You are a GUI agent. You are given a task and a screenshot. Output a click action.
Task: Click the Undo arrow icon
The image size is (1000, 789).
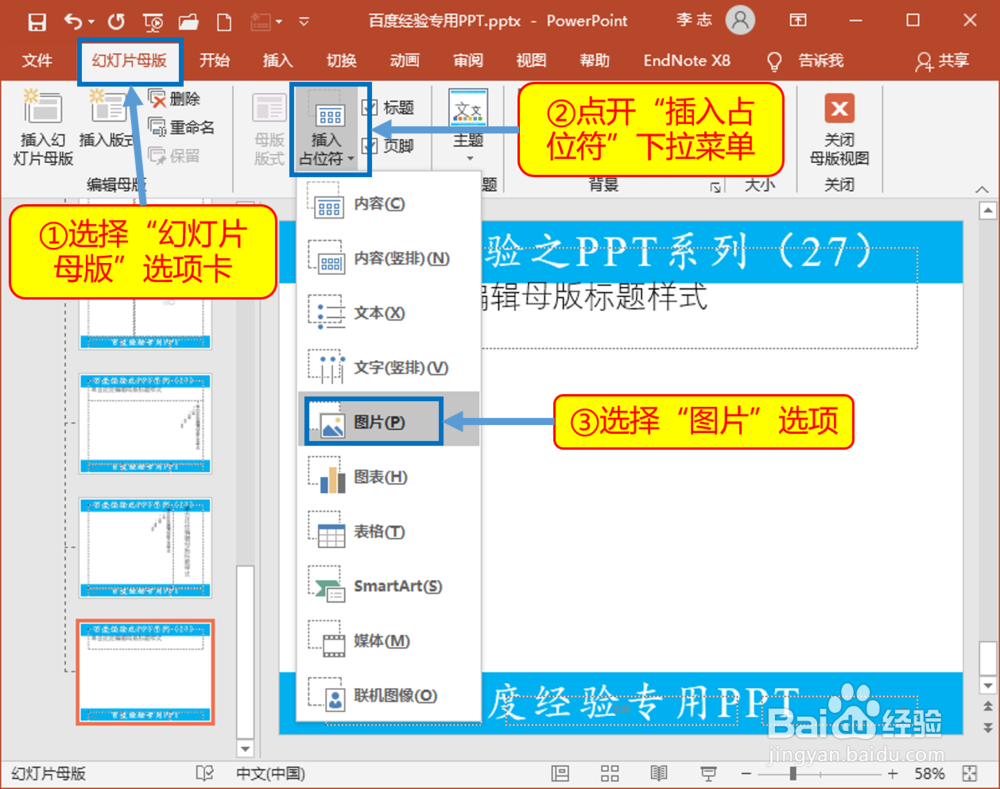coord(73,22)
